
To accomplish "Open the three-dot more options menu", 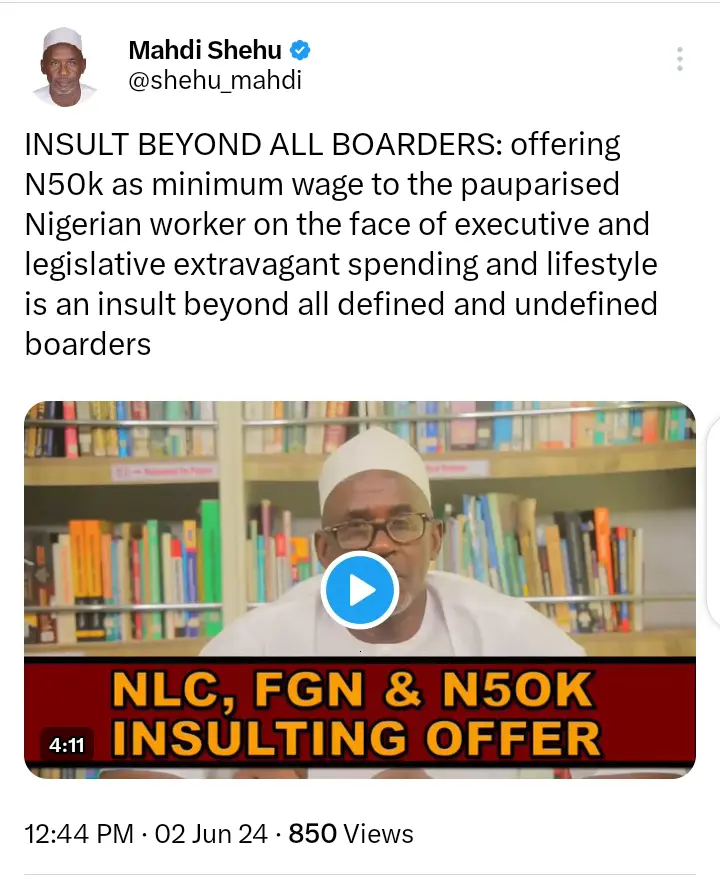I will 680,59.
